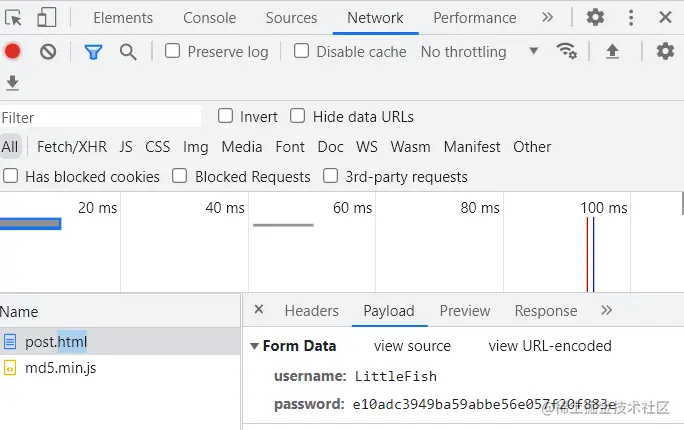Click the export HAR download arrow

tap(13, 83)
